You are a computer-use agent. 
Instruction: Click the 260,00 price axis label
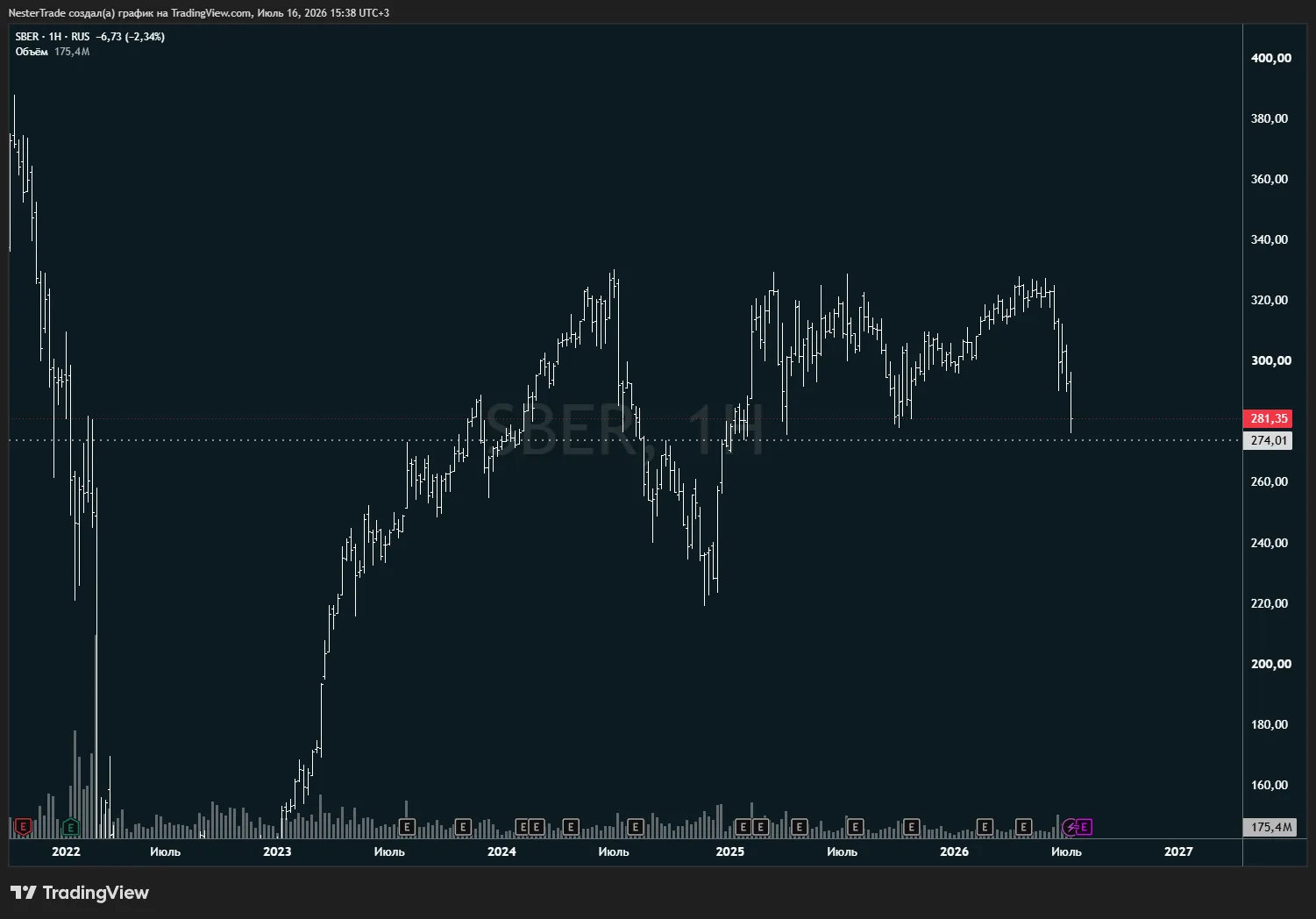[x=1270, y=481]
